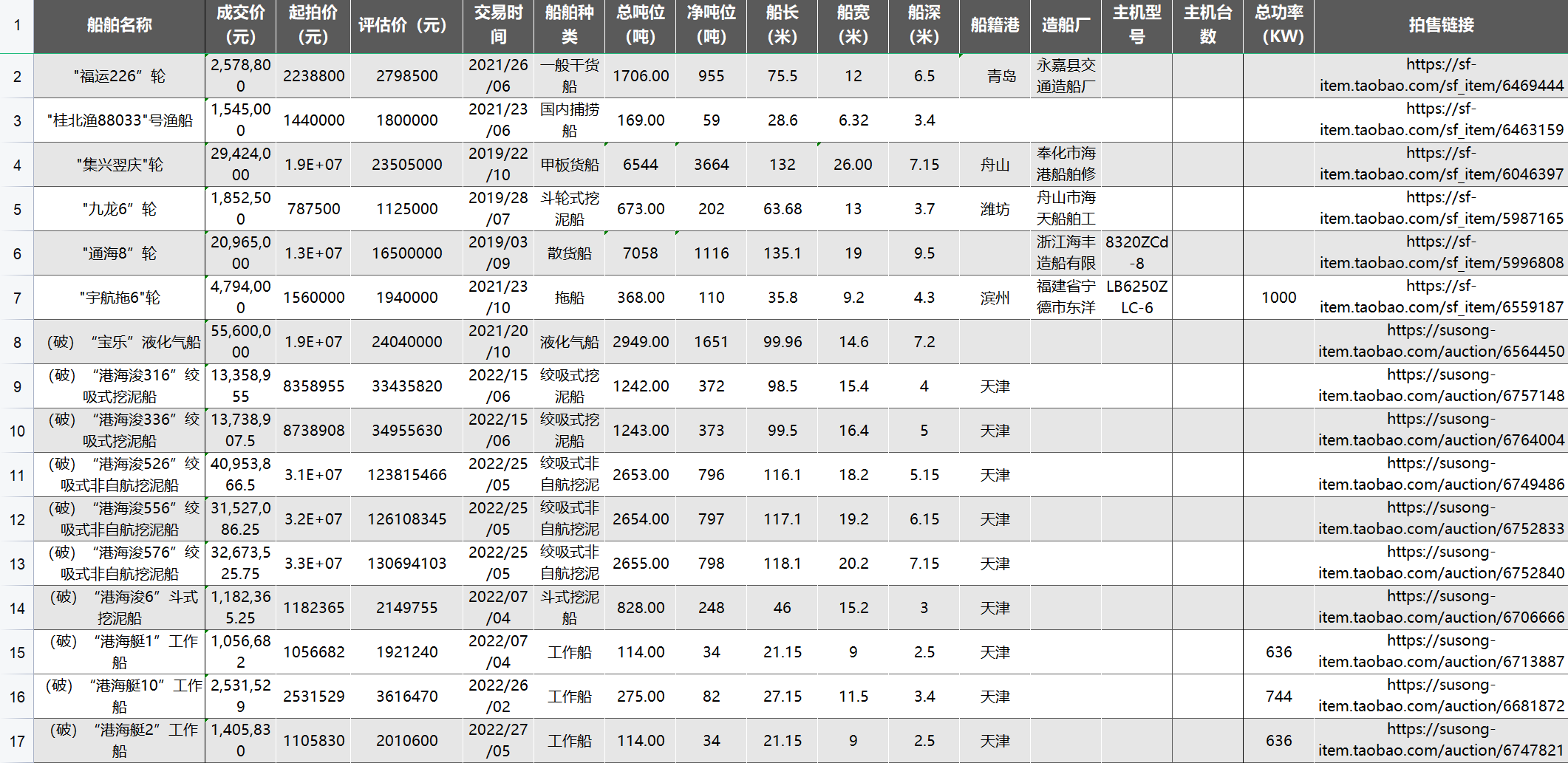Image resolution: width=1568 pixels, height=763 pixels.
Task: Select the 青岛 port cell
Action: pyautogui.click(x=995, y=75)
